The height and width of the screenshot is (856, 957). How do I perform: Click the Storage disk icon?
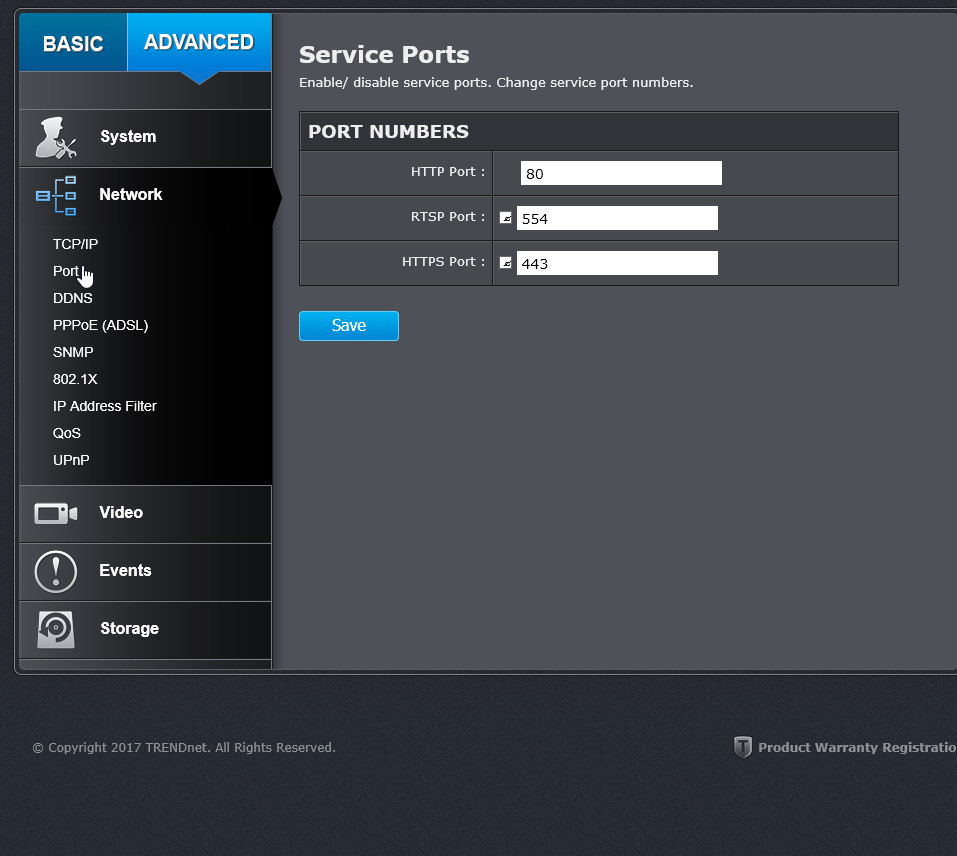coord(56,630)
